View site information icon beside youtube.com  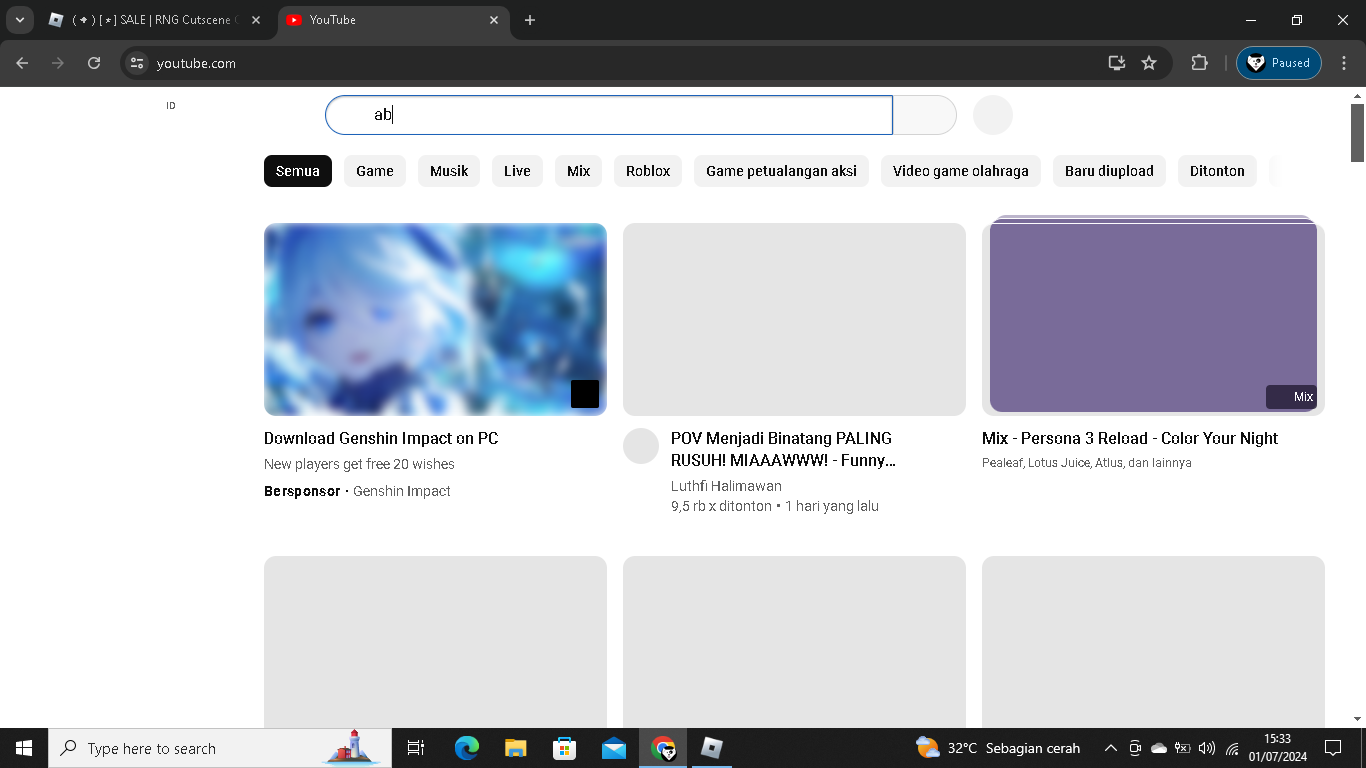tap(138, 63)
